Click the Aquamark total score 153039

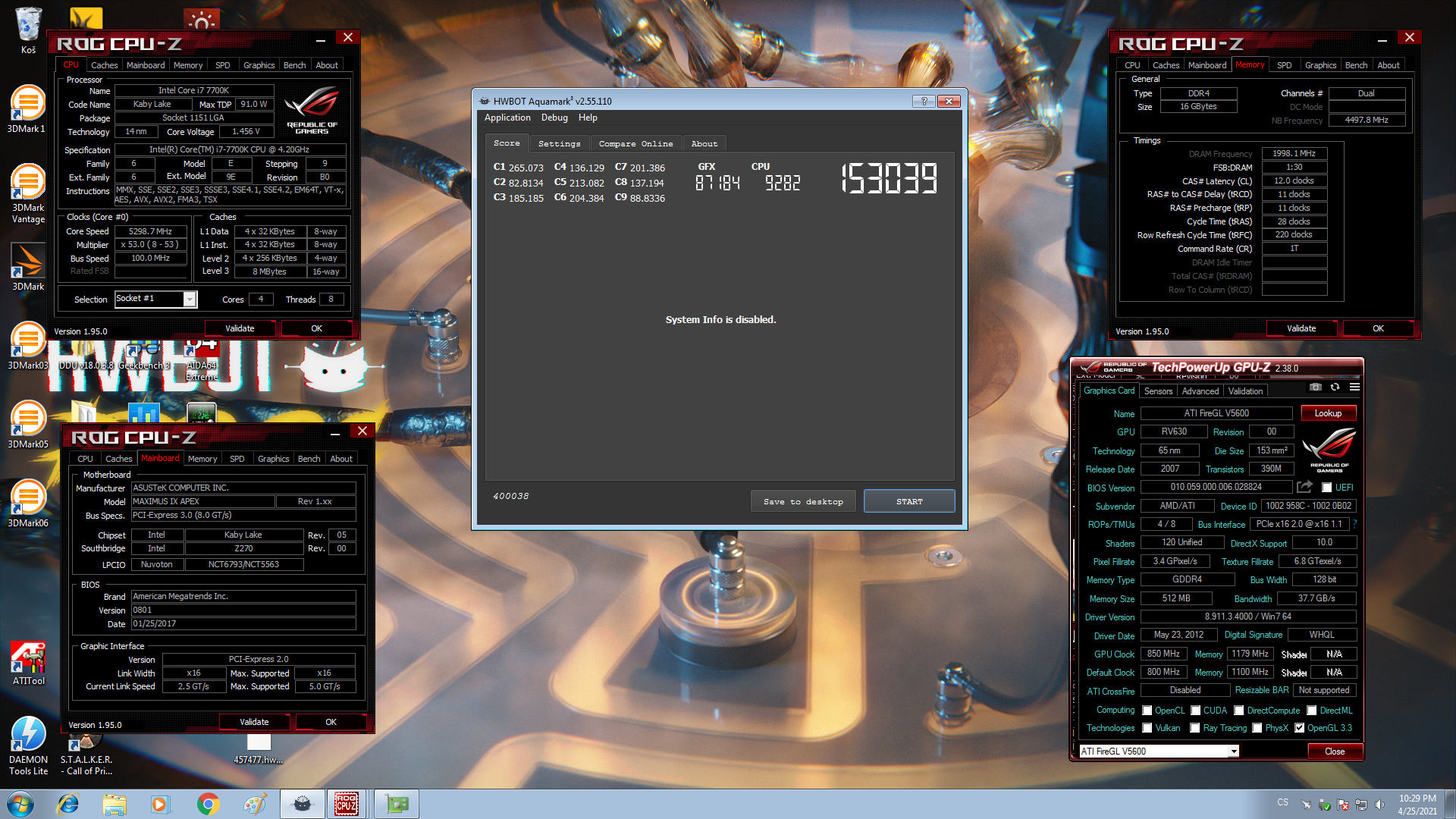click(890, 179)
